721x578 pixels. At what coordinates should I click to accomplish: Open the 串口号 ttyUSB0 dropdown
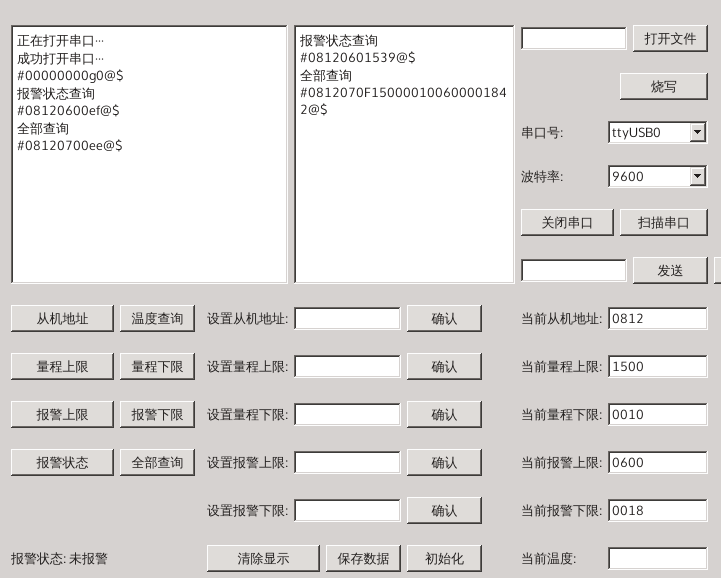[x=698, y=132]
